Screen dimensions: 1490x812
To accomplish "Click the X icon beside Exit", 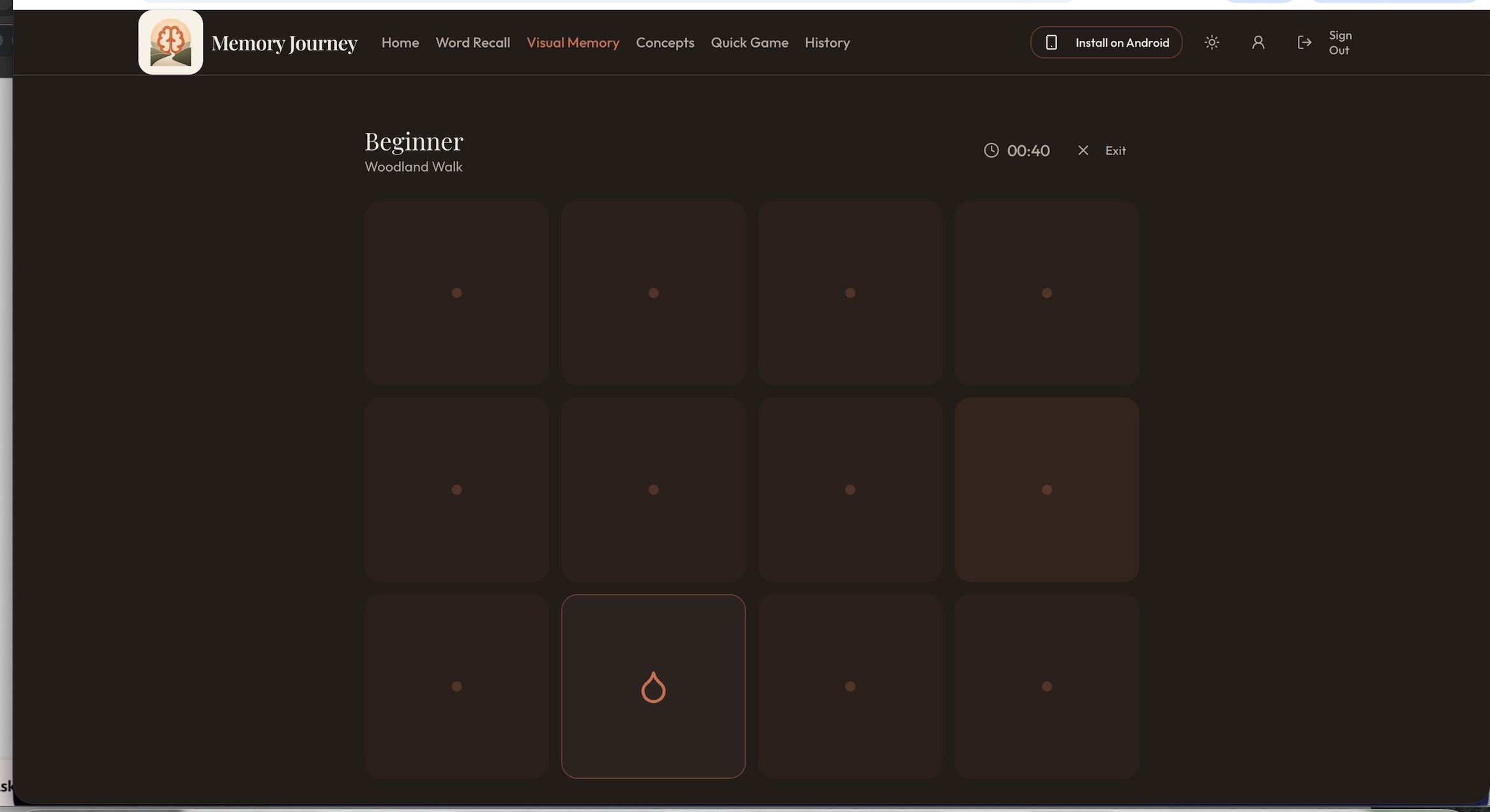I will tap(1083, 150).
